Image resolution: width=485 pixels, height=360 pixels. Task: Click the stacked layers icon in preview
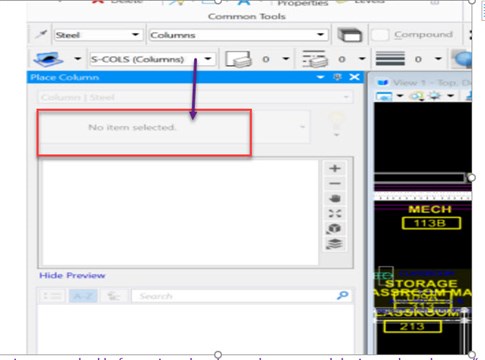[335, 244]
